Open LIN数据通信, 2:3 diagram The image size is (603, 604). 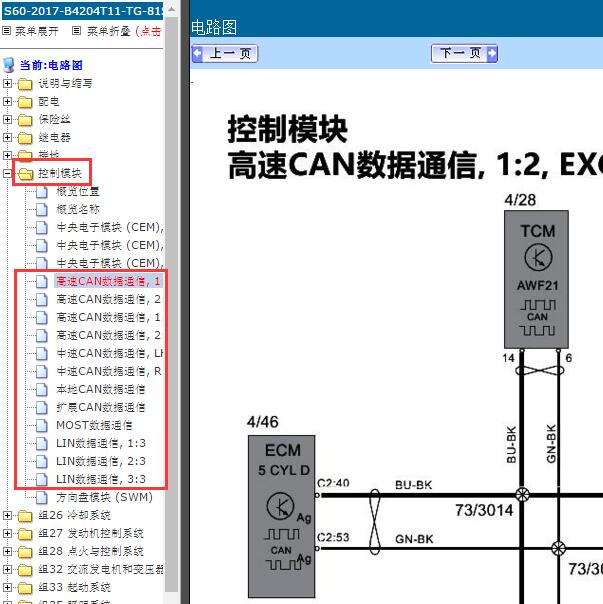pyautogui.click(x=101, y=461)
